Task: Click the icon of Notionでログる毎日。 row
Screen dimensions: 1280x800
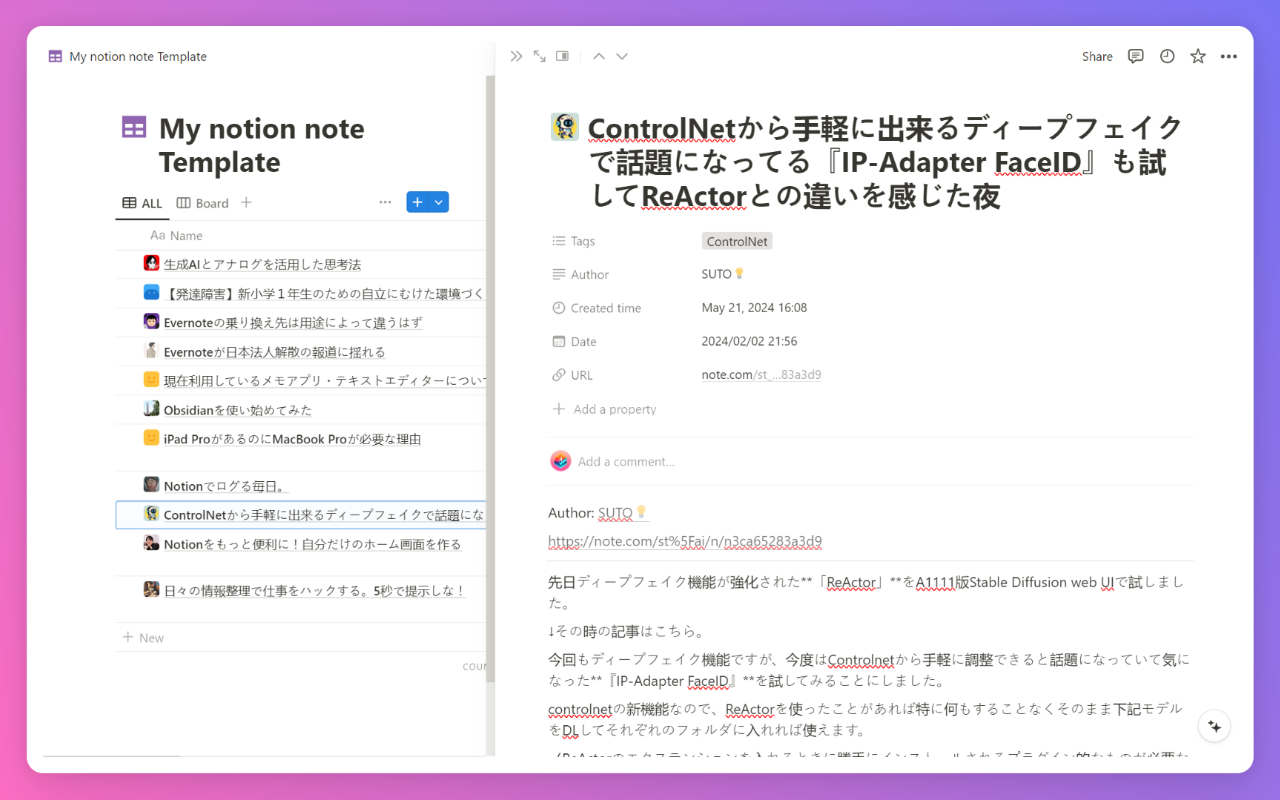Action: (152, 485)
